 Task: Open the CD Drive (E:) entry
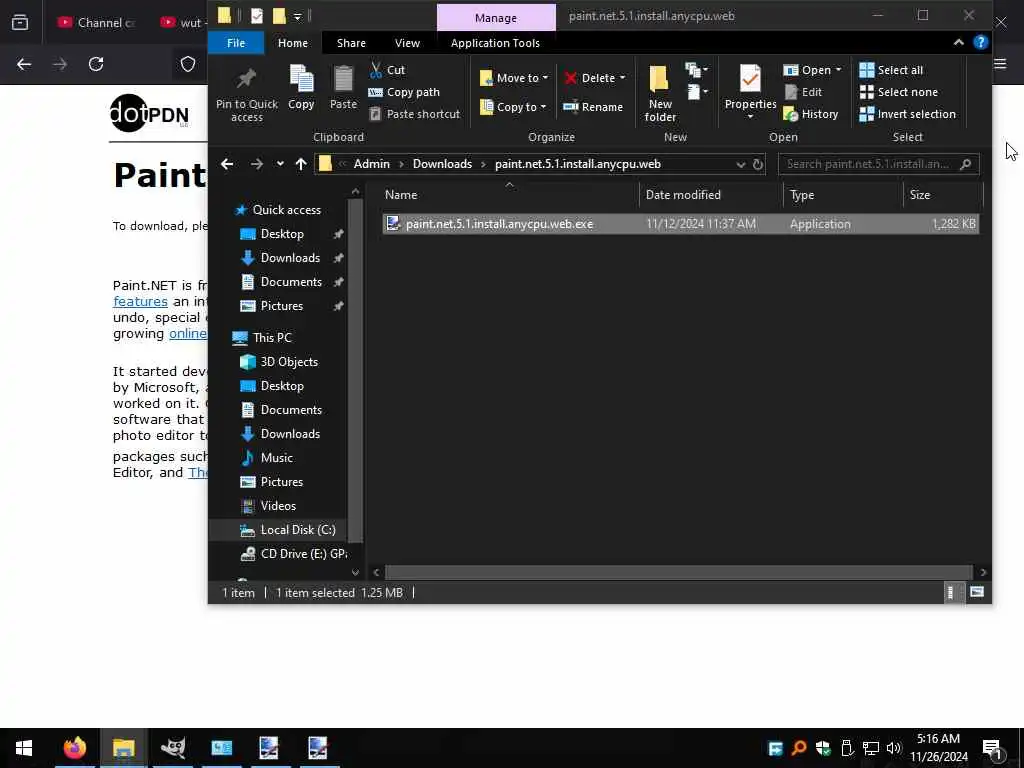(x=303, y=554)
